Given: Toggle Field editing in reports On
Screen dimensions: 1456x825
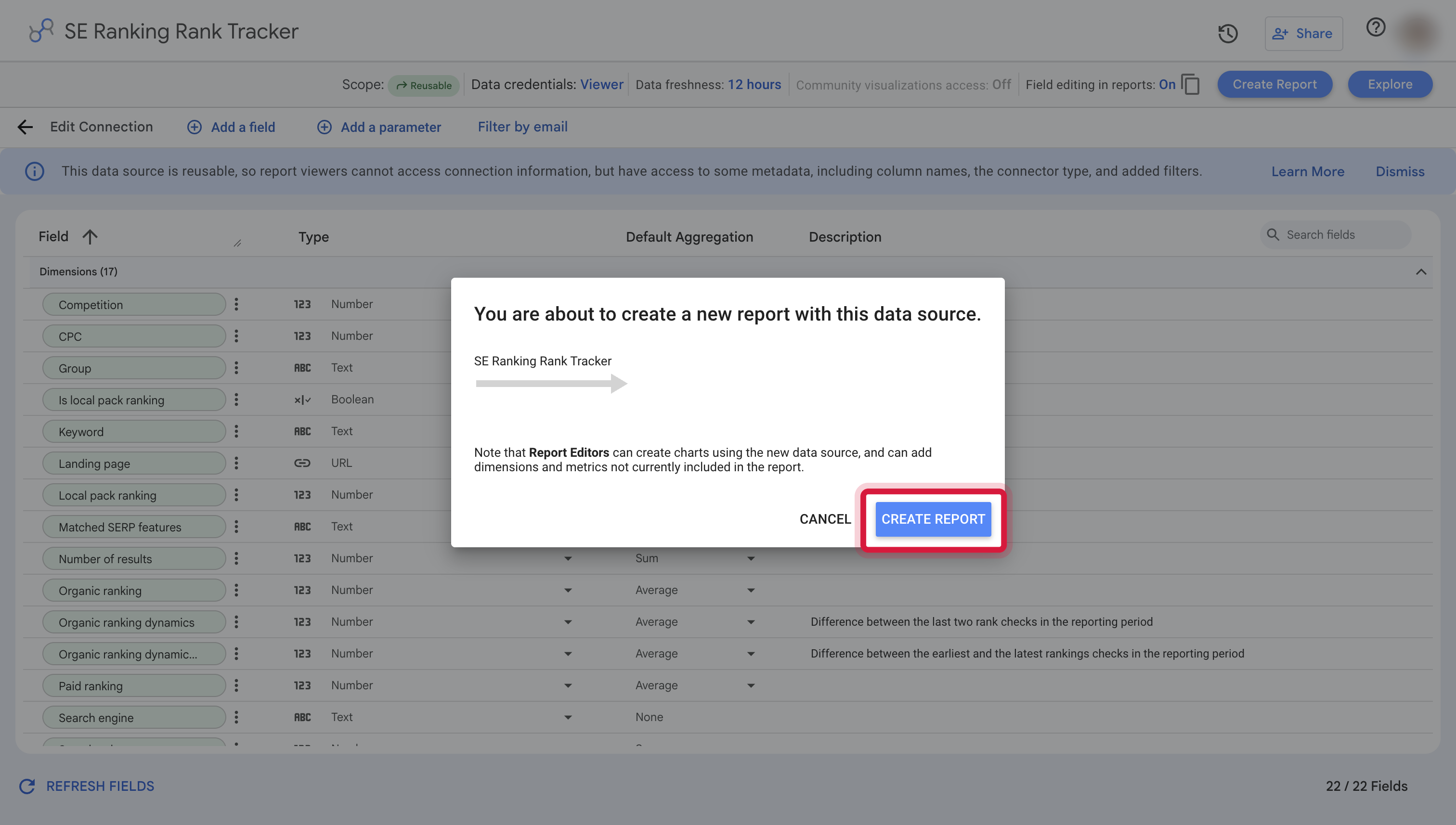Looking at the screenshot, I should pos(1167,84).
